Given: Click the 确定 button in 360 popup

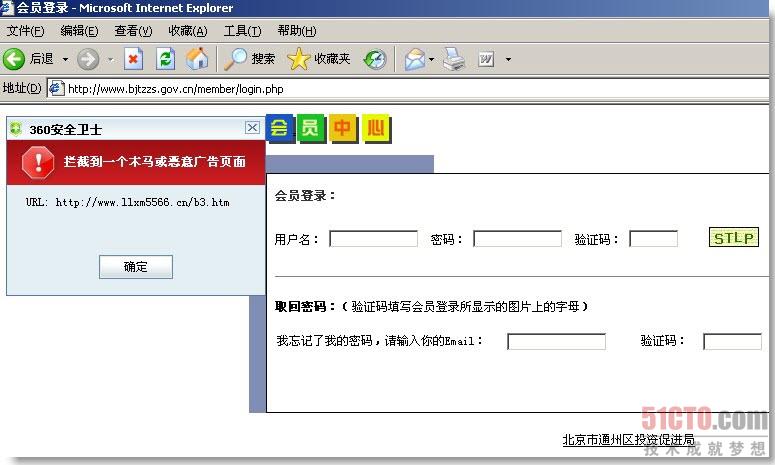Looking at the screenshot, I should (136, 267).
